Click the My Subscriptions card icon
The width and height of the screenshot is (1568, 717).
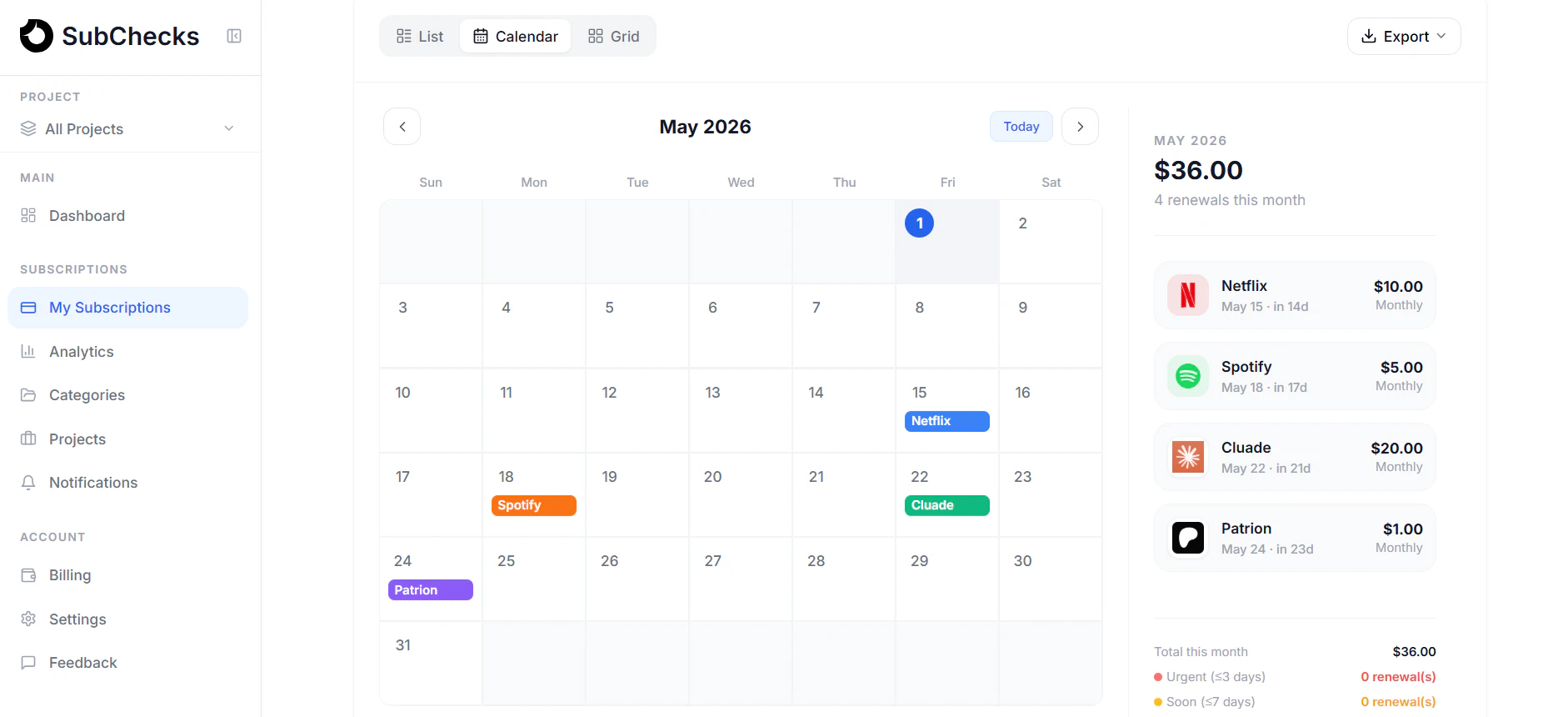coord(28,308)
